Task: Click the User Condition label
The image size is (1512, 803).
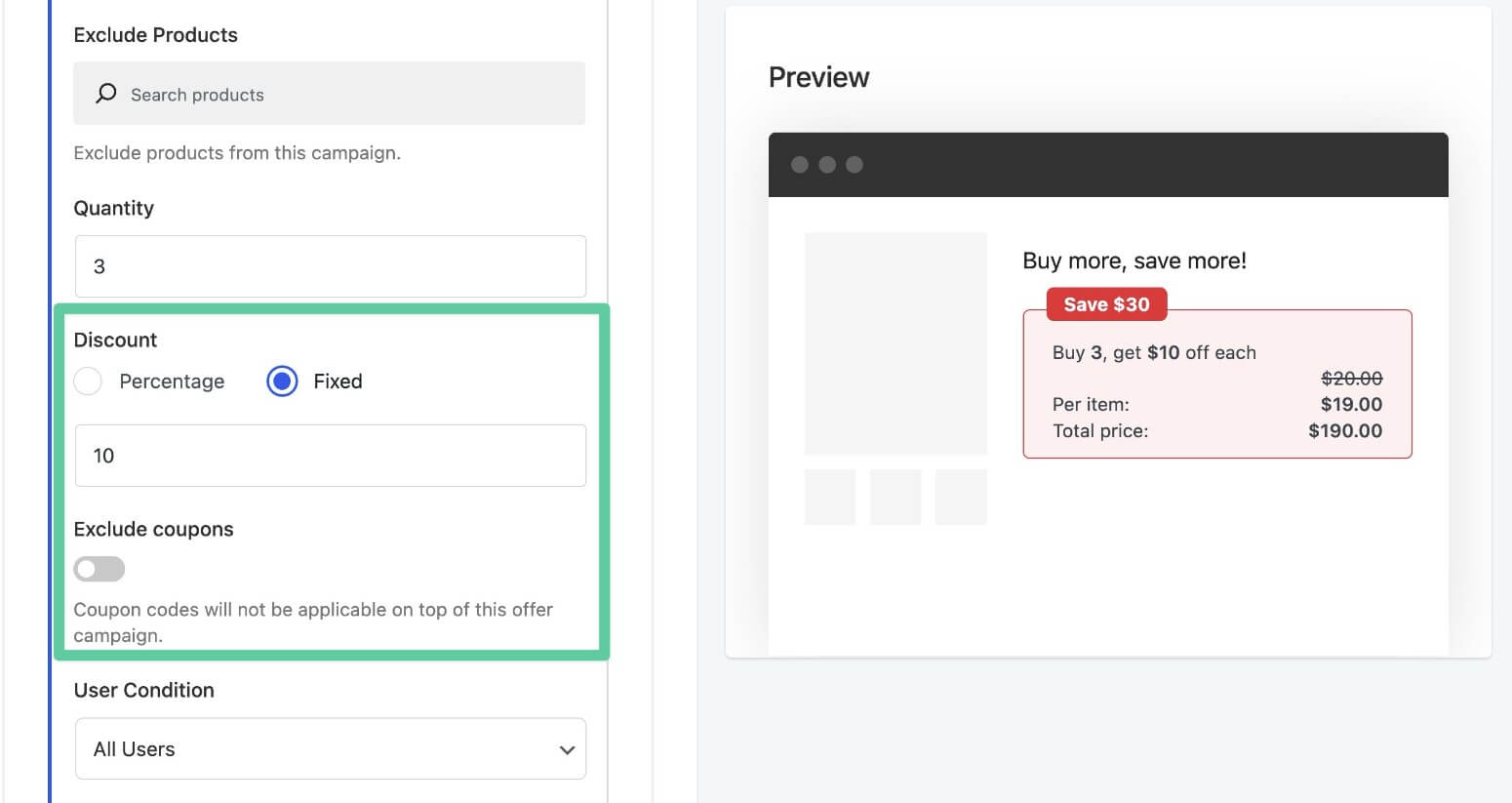Action: 143,690
